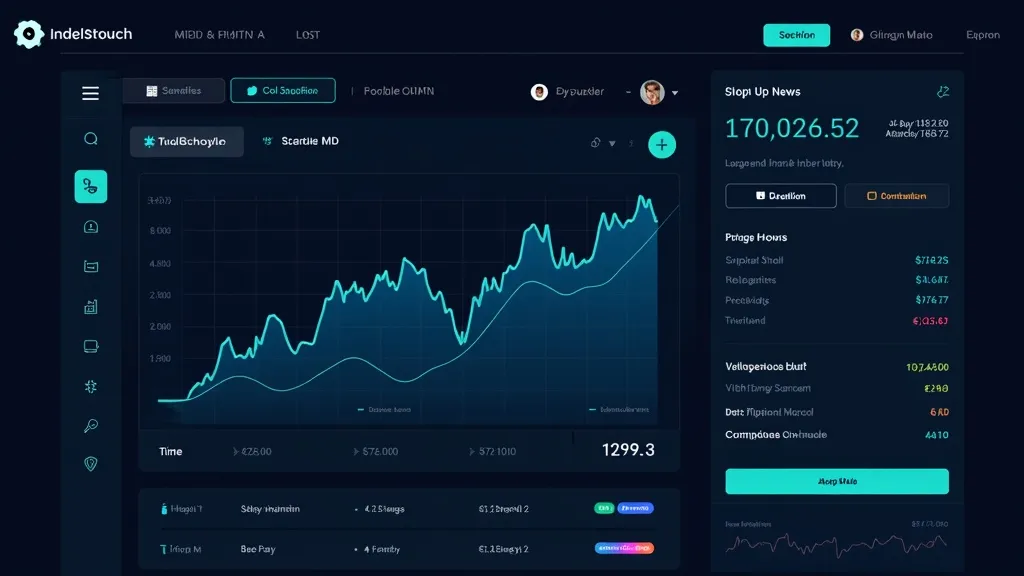
Task: Switch to the Scartile MD tab
Action: click(x=310, y=140)
